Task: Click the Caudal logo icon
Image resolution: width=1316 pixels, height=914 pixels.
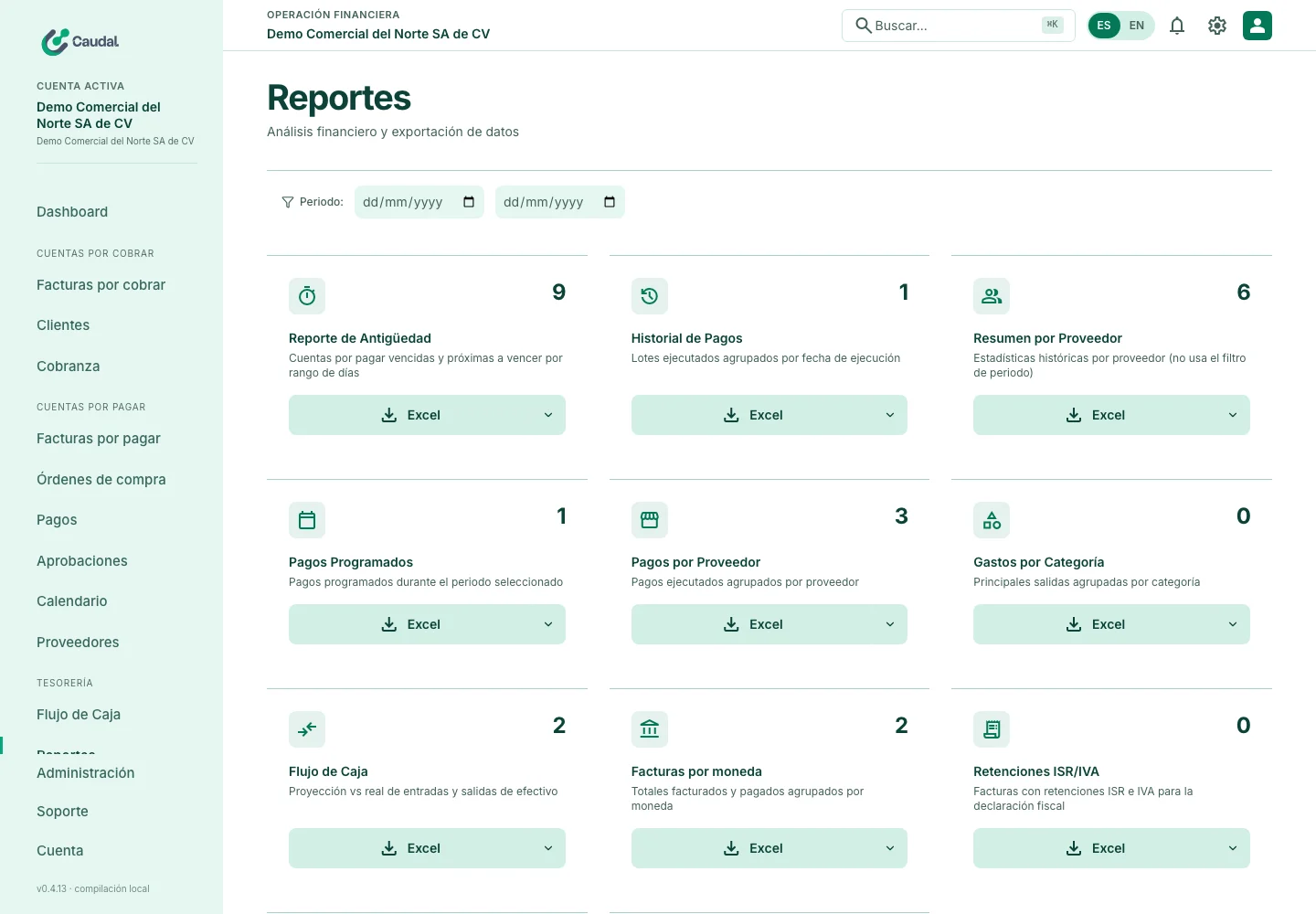Action: click(55, 41)
